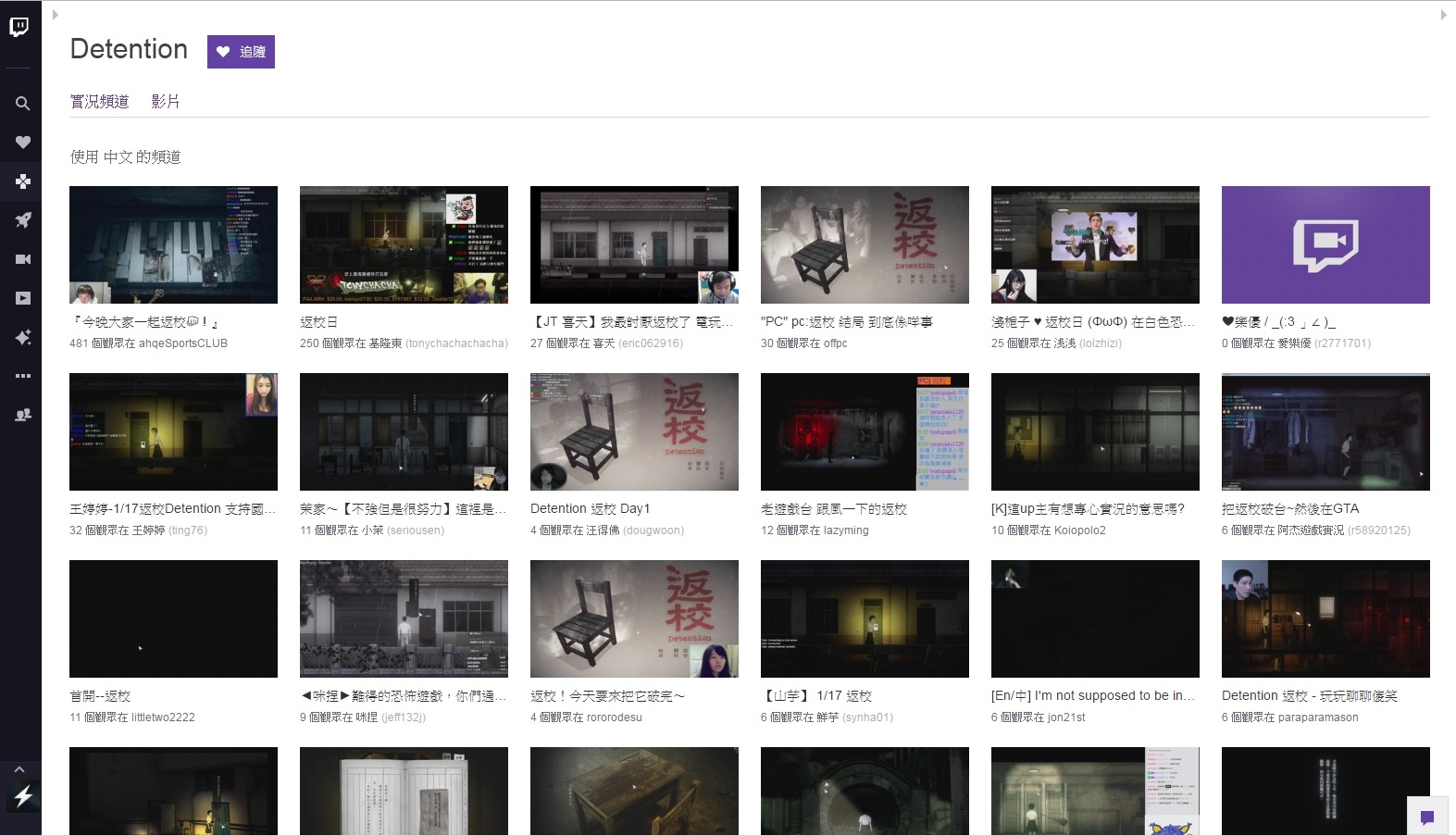Click the title '【山芋】 1/17 返校'
This screenshot has width=1456, height=836.
tap(816, 696)
